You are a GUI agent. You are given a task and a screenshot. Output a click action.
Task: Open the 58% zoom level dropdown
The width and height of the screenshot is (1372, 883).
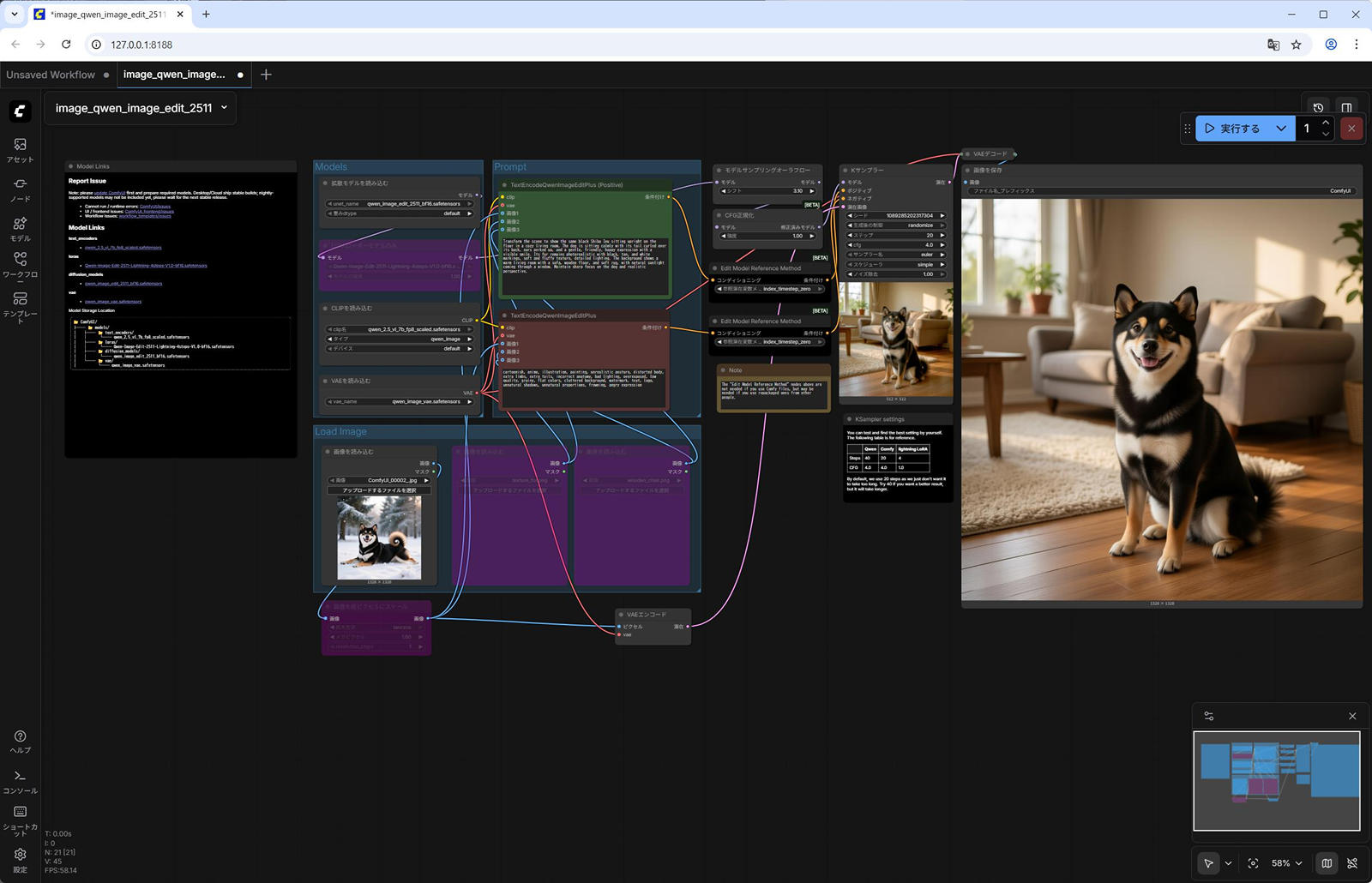click(1286, 863)
